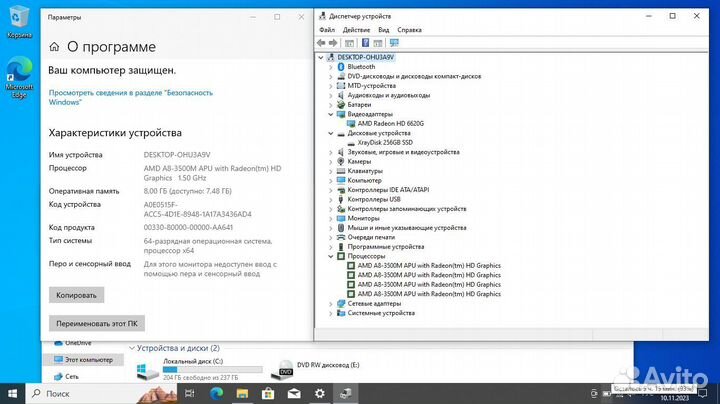Collapse the Процессоры category
The image size is (720, 404).
331,256
